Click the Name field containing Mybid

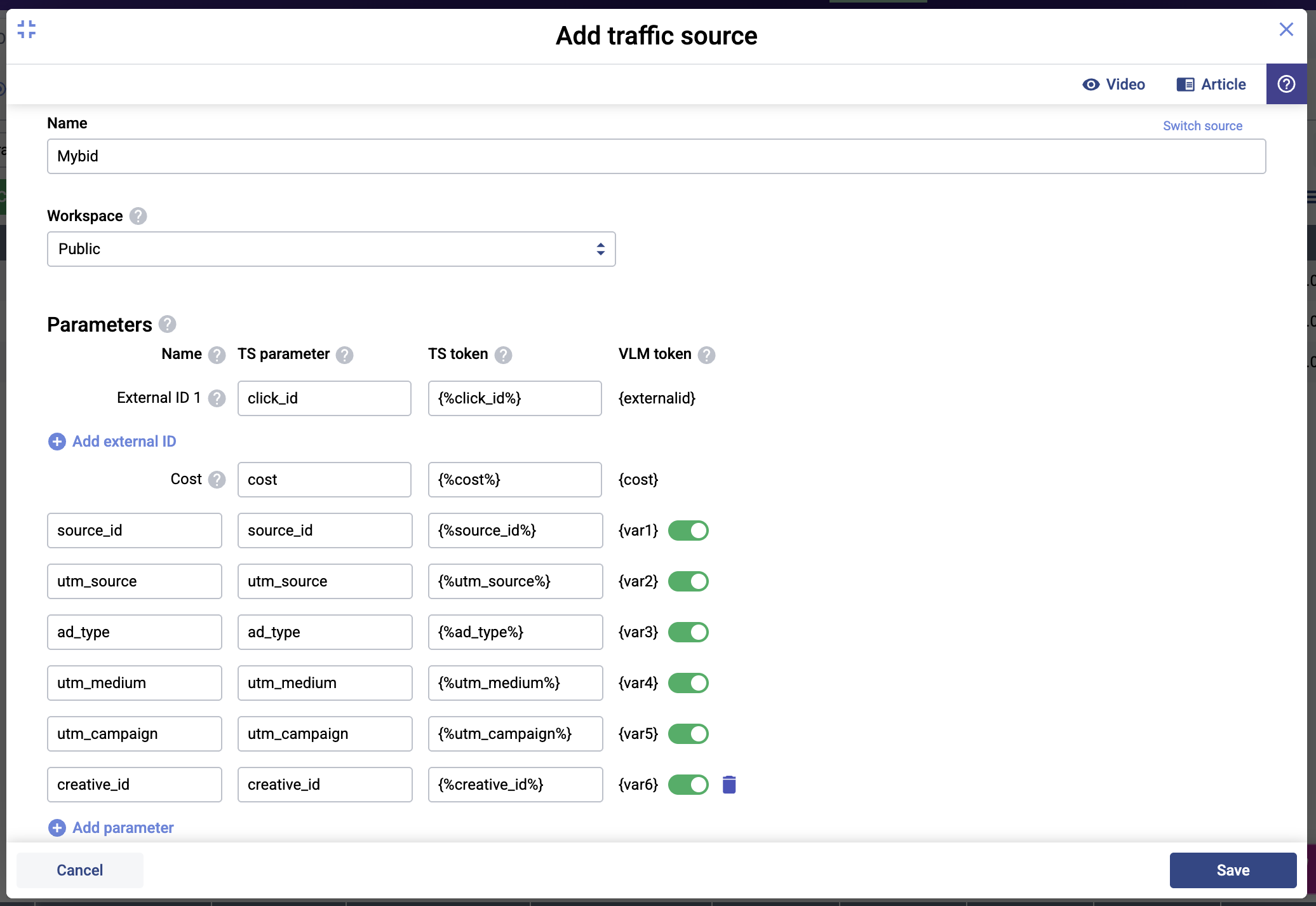coord(656,156)
